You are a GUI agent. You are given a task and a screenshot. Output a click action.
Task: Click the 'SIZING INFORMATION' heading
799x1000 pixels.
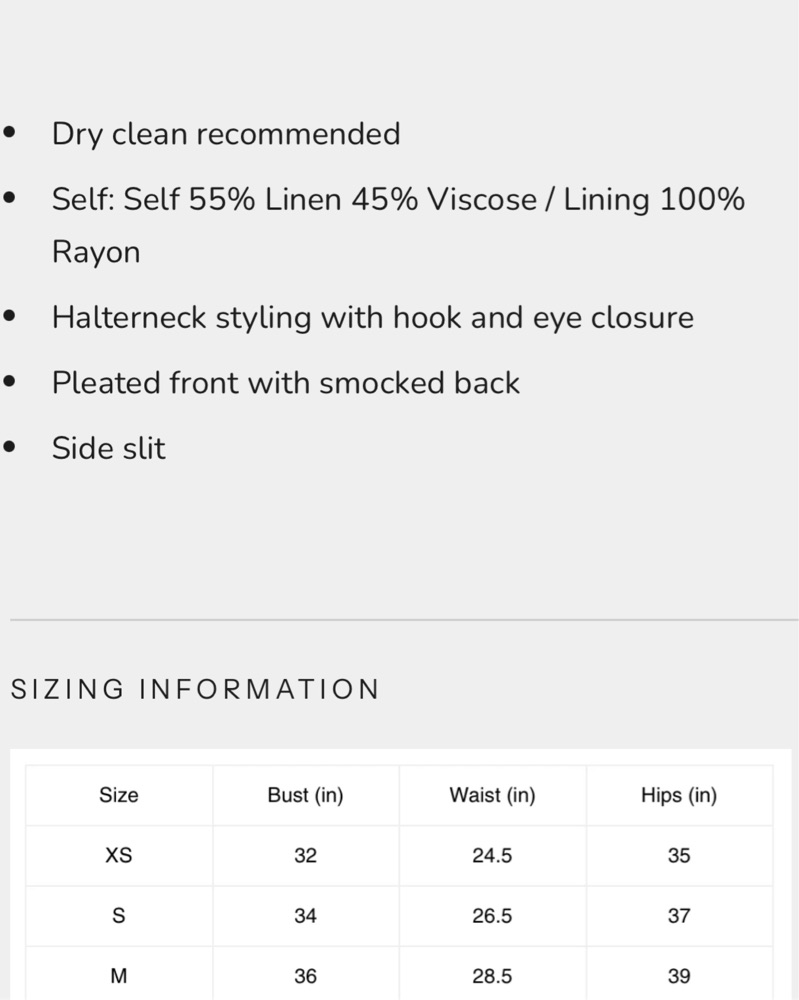point(195,689)
